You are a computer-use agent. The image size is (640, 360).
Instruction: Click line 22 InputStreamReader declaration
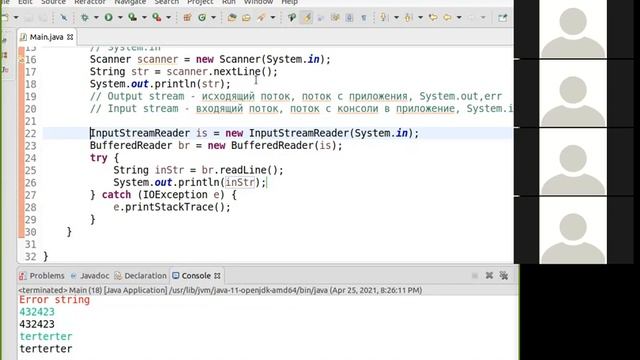(x=254, y=133)
